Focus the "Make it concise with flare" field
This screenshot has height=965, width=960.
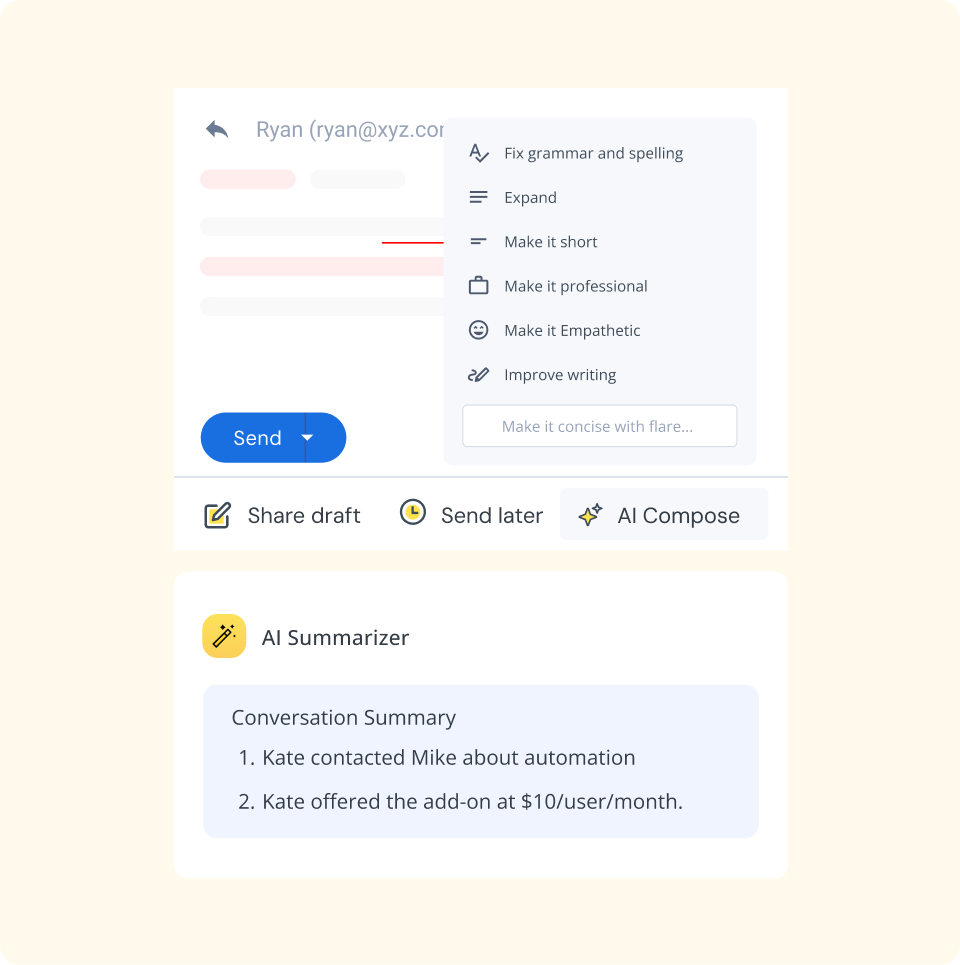click(x=599, y=426)
